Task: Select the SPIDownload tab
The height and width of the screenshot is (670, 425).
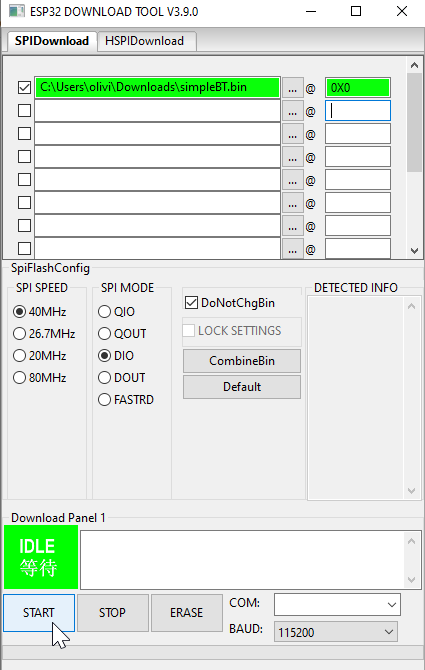Action: point(52,41)
